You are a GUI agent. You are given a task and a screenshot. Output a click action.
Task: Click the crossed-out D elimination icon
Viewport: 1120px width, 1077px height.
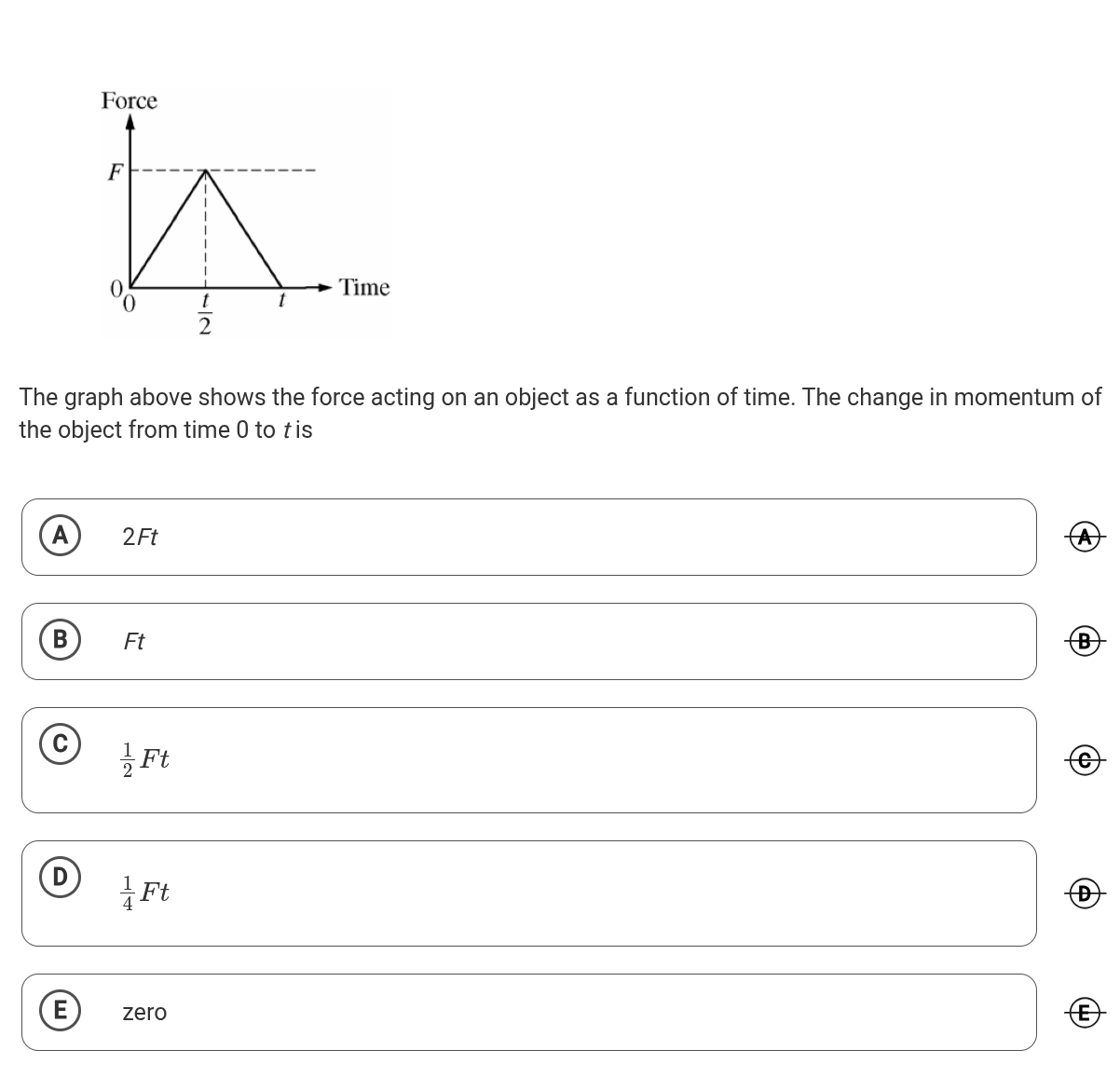pyautogui.click(x=1084, y=893)
